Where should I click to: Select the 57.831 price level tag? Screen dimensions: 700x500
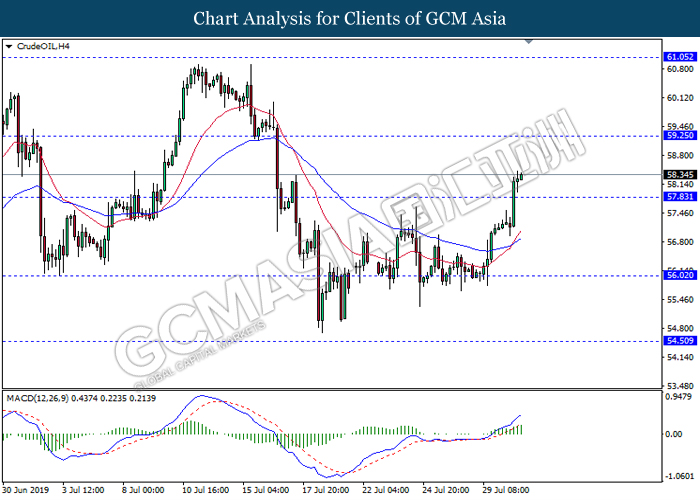[x=677, y=197]
